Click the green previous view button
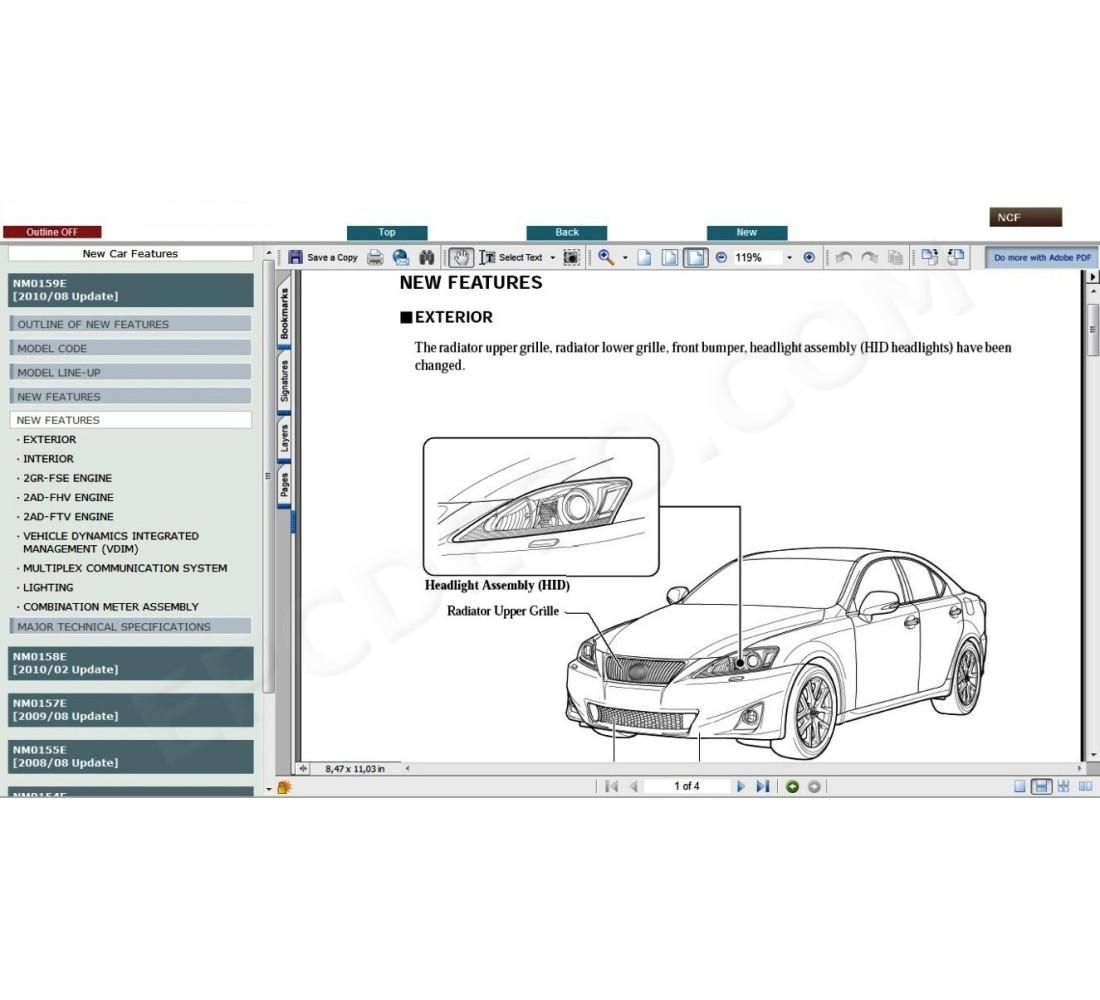 (x=793, y=787)
